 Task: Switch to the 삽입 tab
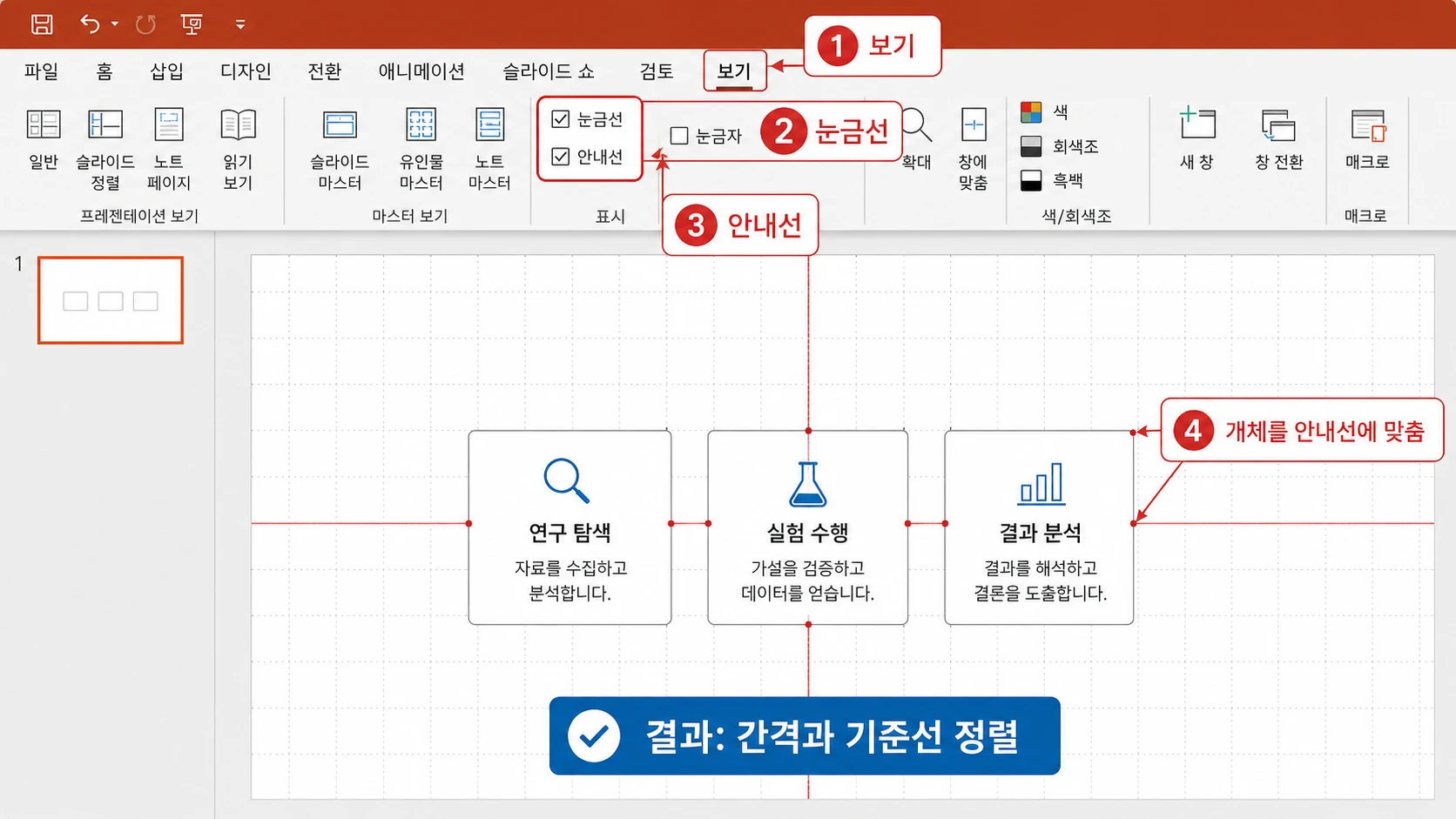tap(166, 71)
